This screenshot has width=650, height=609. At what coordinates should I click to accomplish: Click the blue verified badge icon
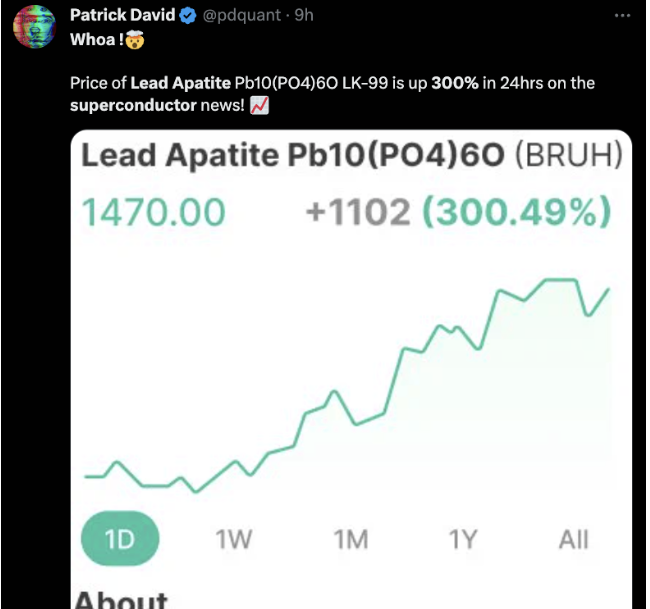tap(188, 16)
